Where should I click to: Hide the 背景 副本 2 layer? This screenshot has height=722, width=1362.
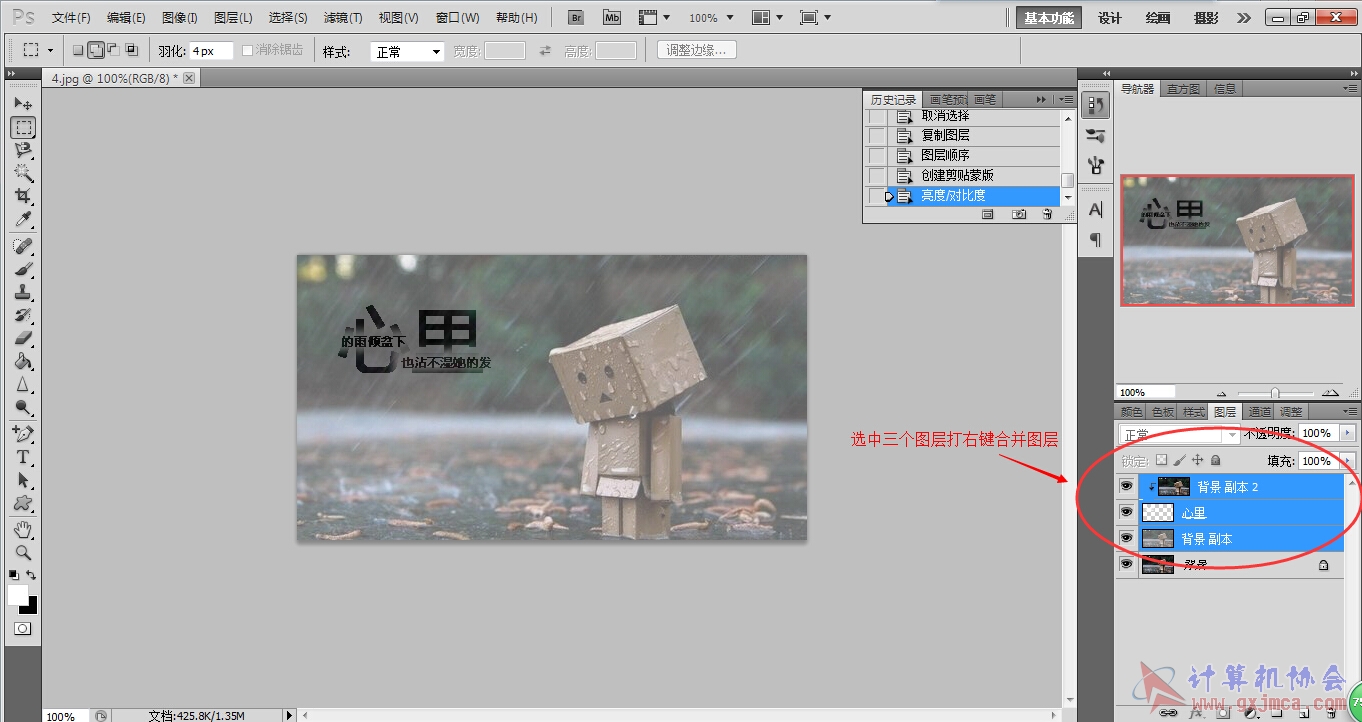tap(1127, 486)
